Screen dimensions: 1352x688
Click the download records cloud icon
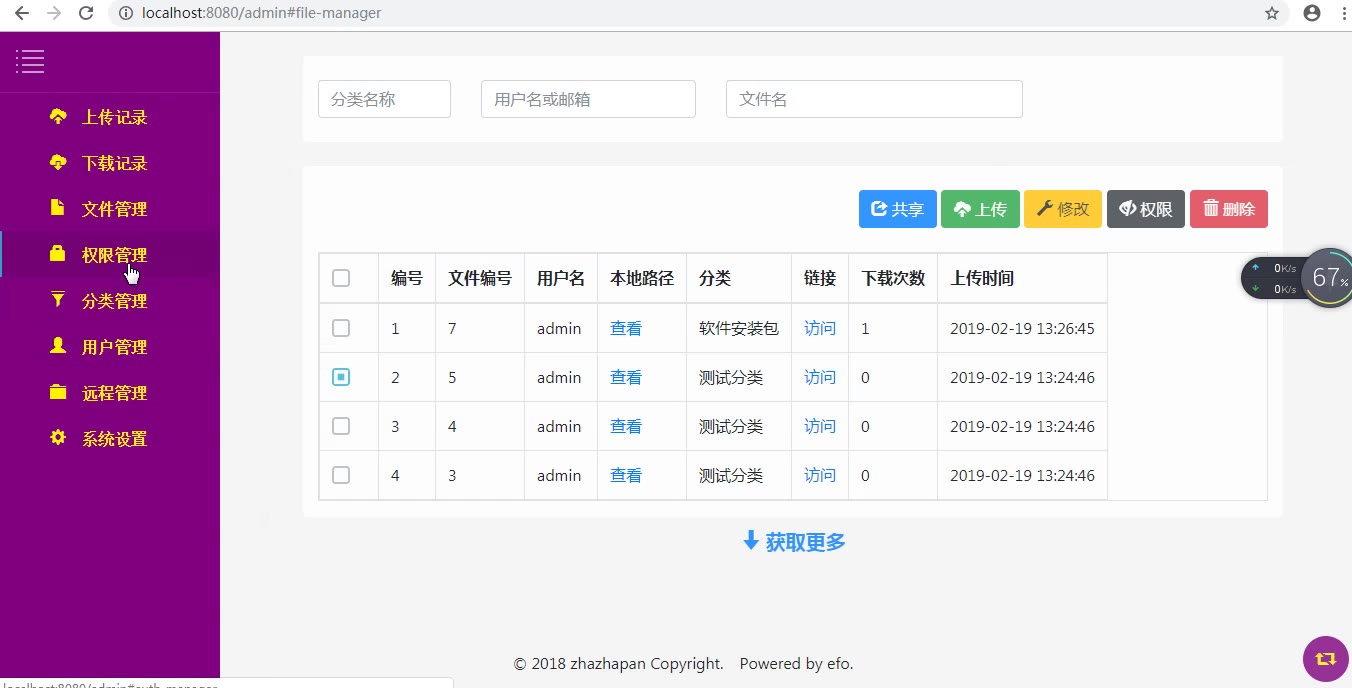[58, 163]
